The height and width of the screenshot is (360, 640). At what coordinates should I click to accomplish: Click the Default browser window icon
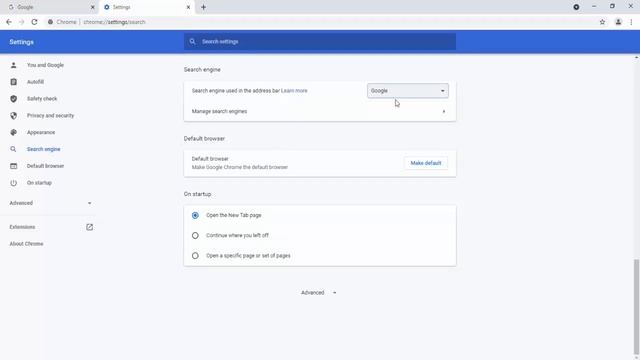coord(13,166)
